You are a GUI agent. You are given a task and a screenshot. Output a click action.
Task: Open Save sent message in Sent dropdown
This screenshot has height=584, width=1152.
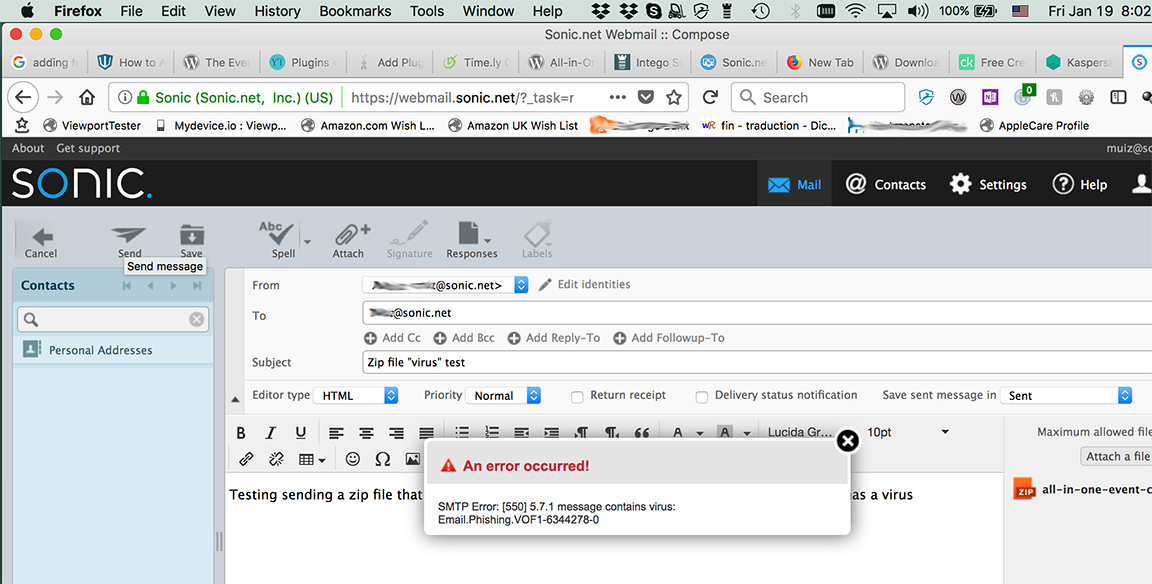click(x=1066, y=395)
